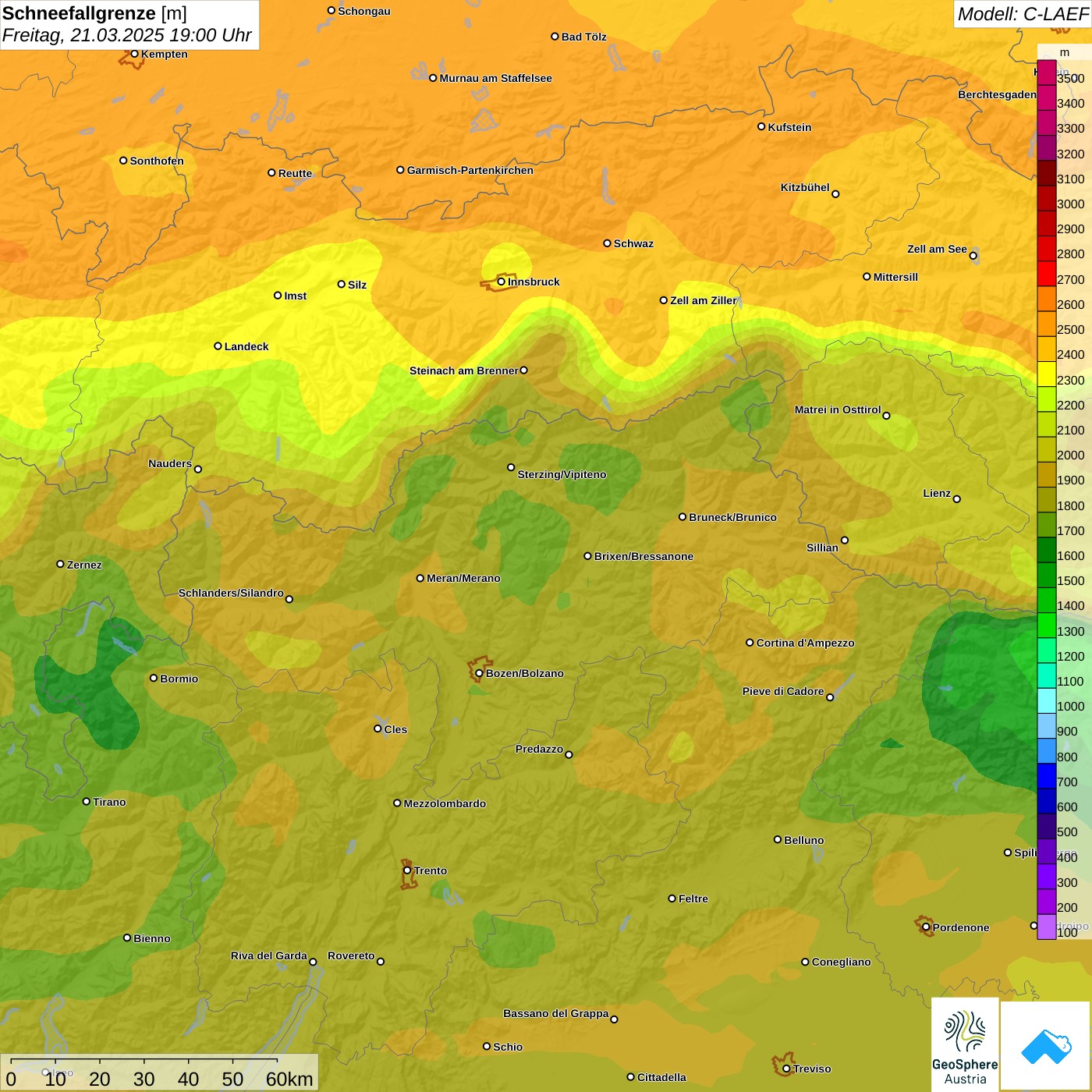Click the 'Schongau' label

(363, 11)
